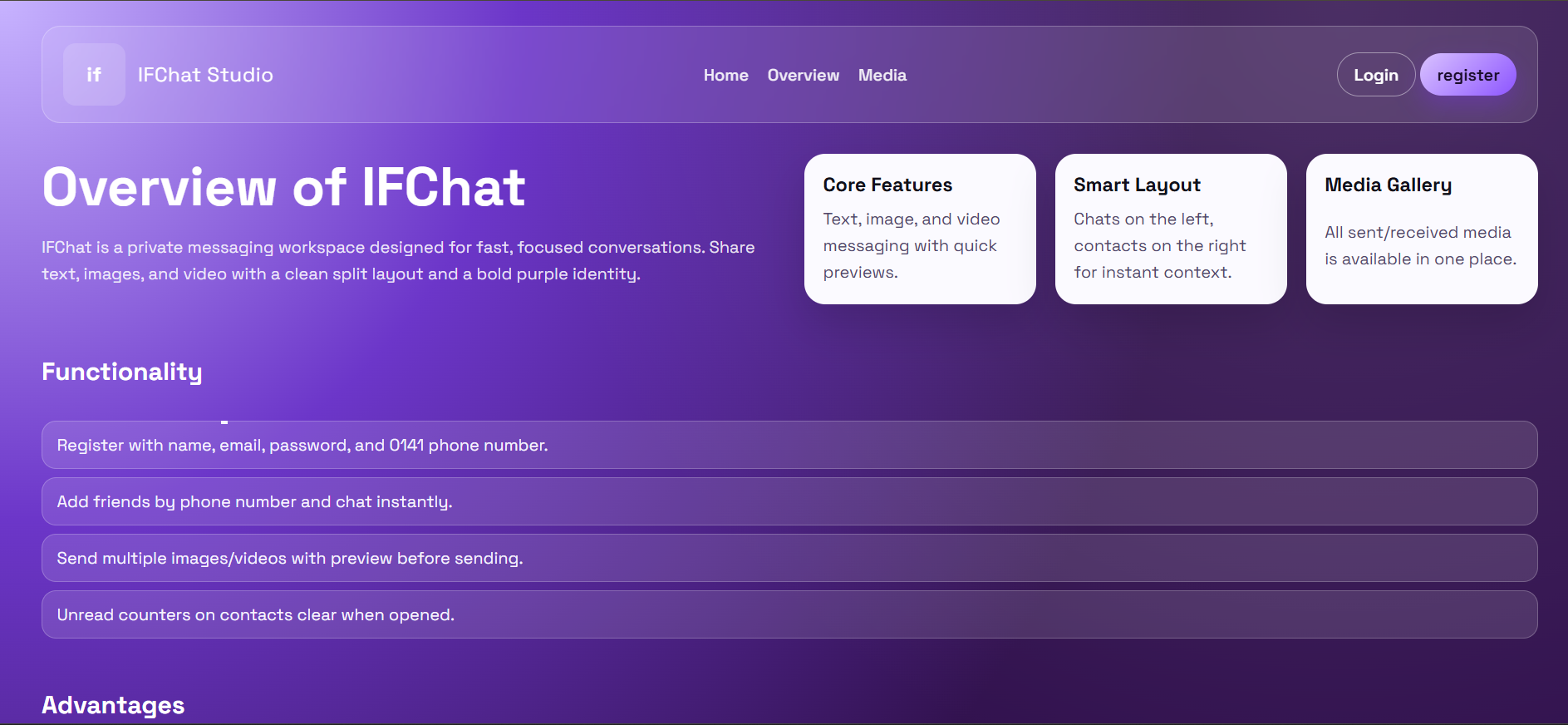Click the 'Chats on the left' card text
This screenshot has height=725, width=1568.
pos(1159,245)
